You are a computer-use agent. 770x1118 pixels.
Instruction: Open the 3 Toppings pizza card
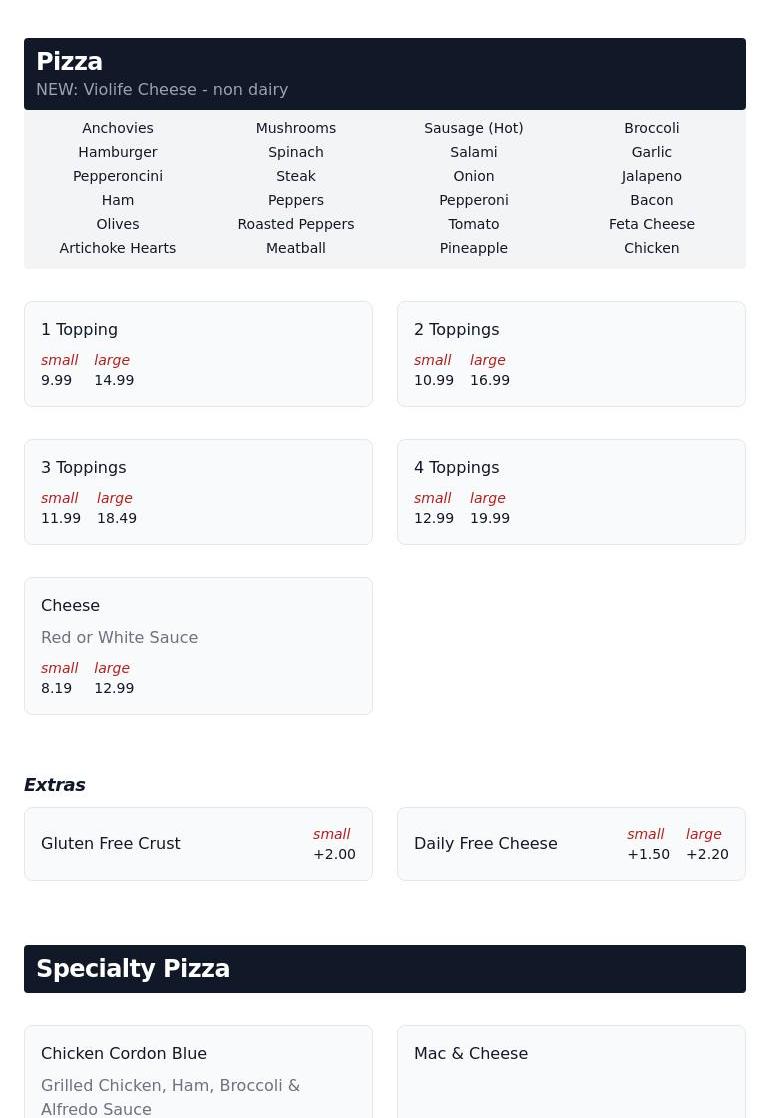click(x=198, y=492)
